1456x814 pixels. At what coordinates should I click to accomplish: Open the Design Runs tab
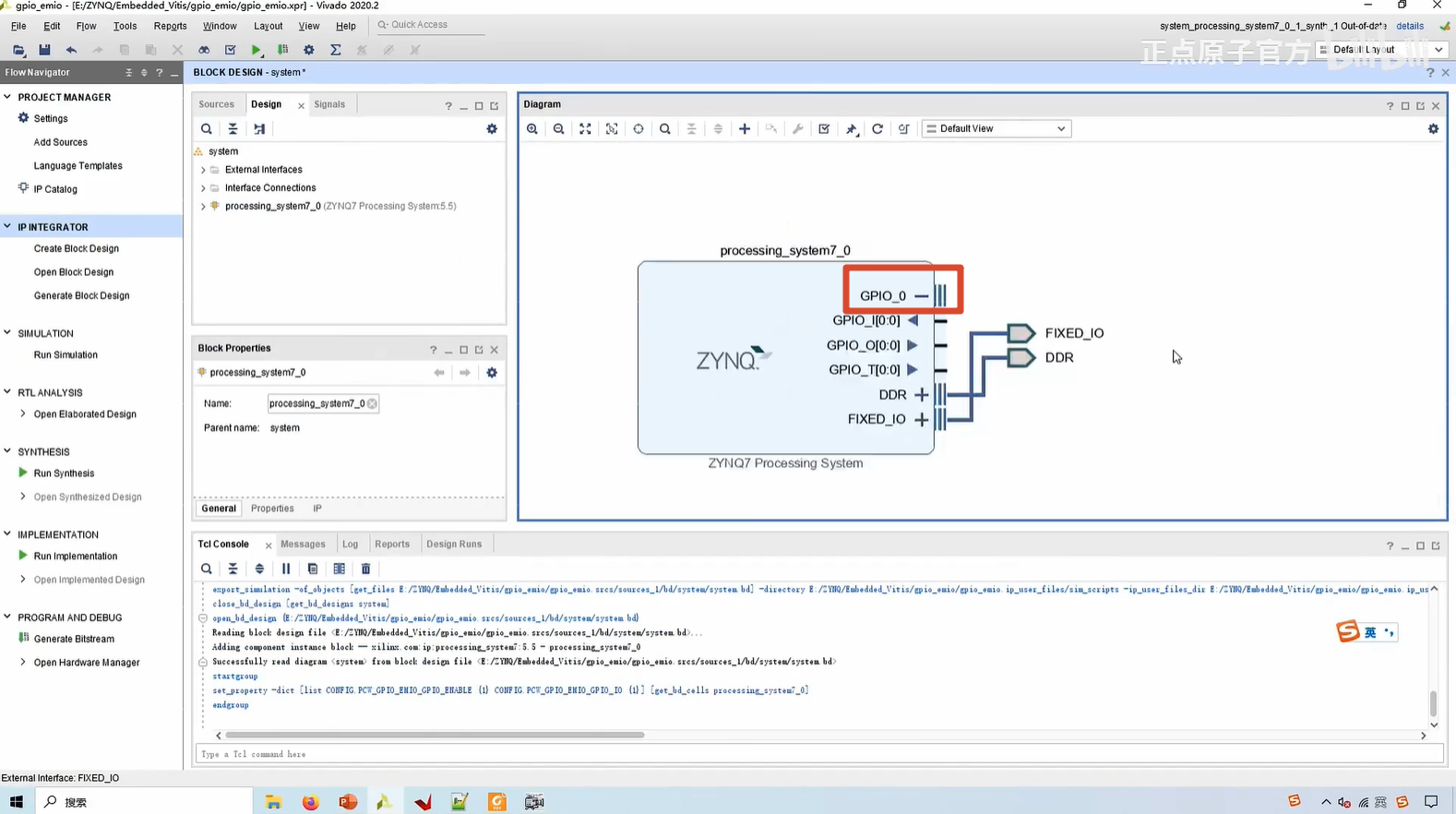tap(454, 545)
